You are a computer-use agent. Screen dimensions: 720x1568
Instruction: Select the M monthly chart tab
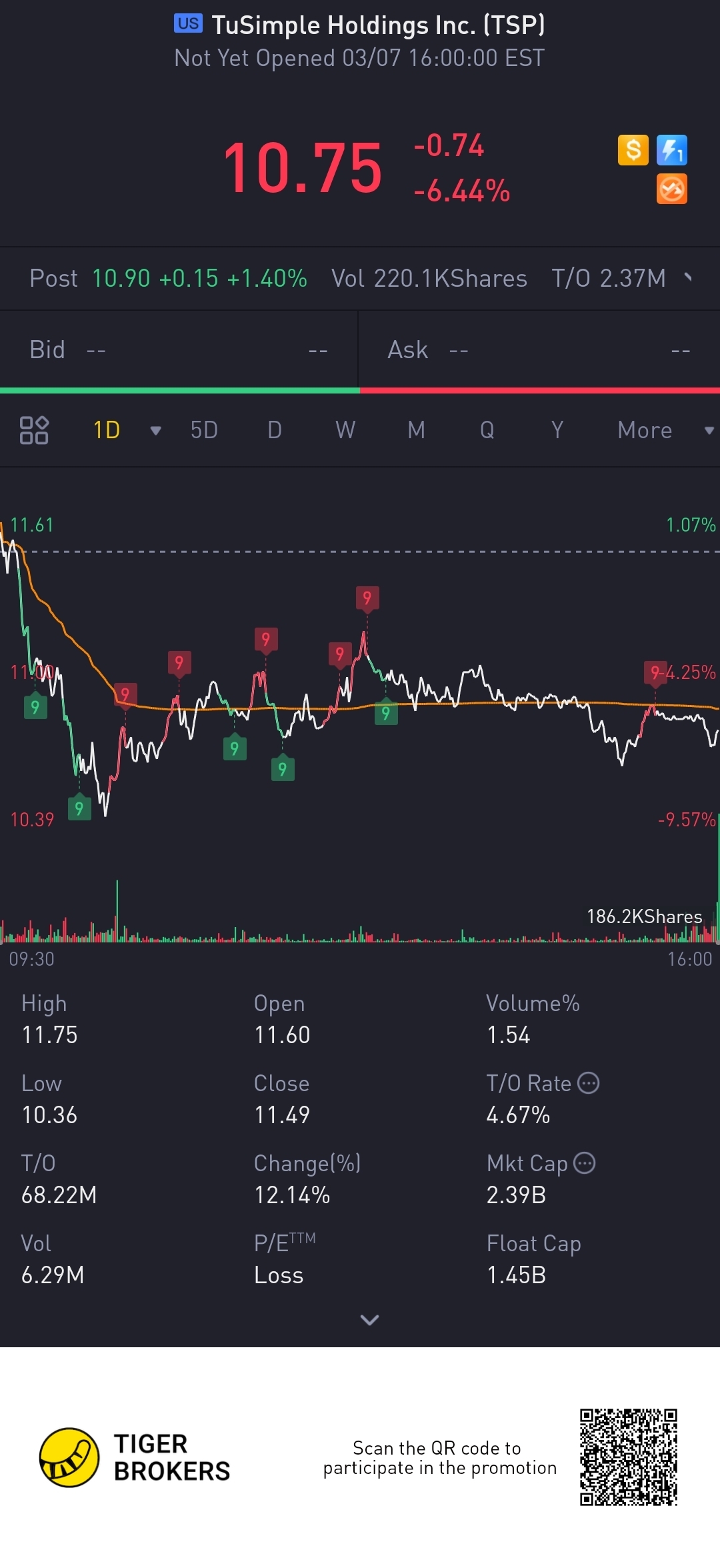tap(416, 430)
